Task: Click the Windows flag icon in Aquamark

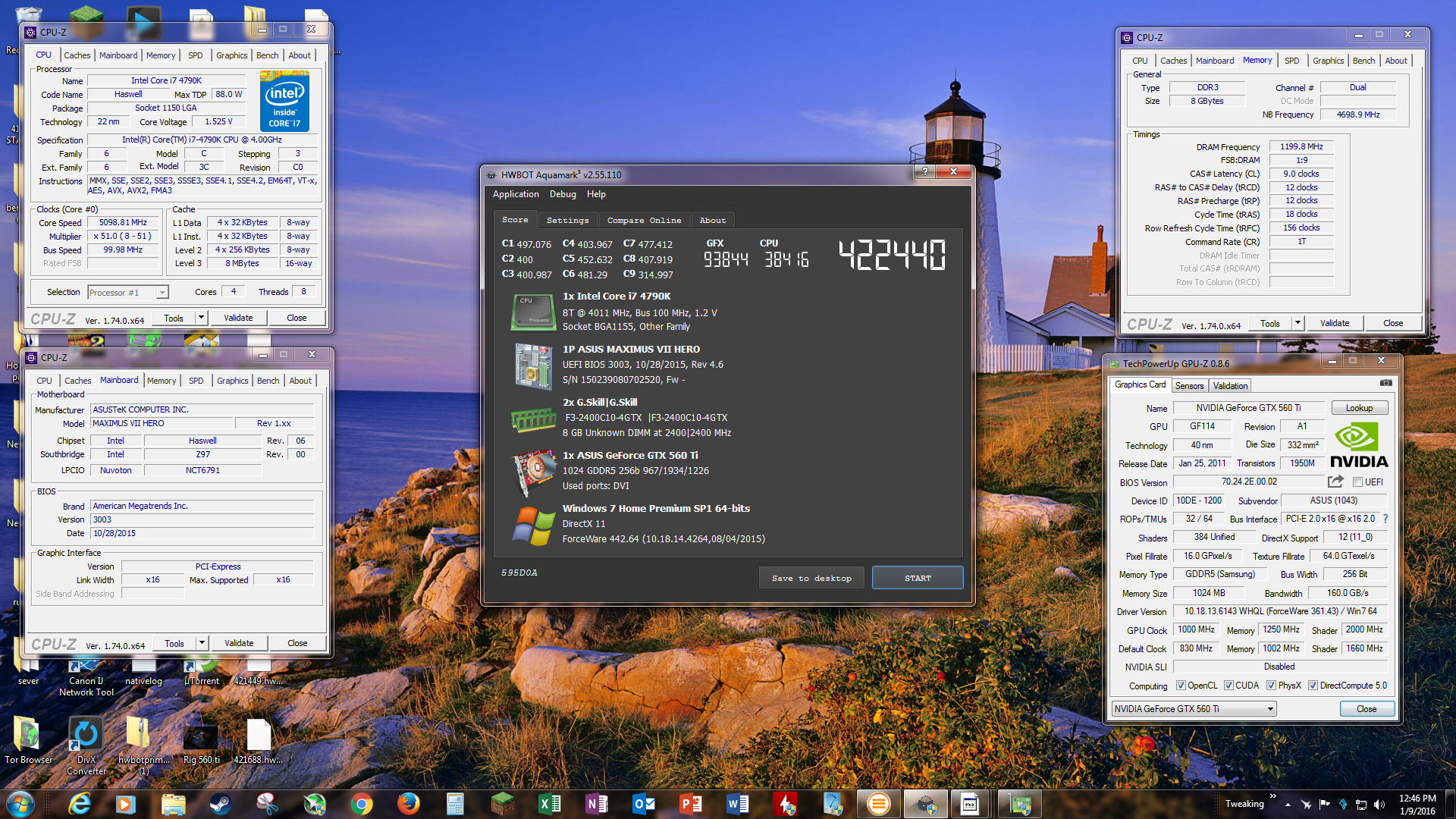Action: click(x=534, y=526)
